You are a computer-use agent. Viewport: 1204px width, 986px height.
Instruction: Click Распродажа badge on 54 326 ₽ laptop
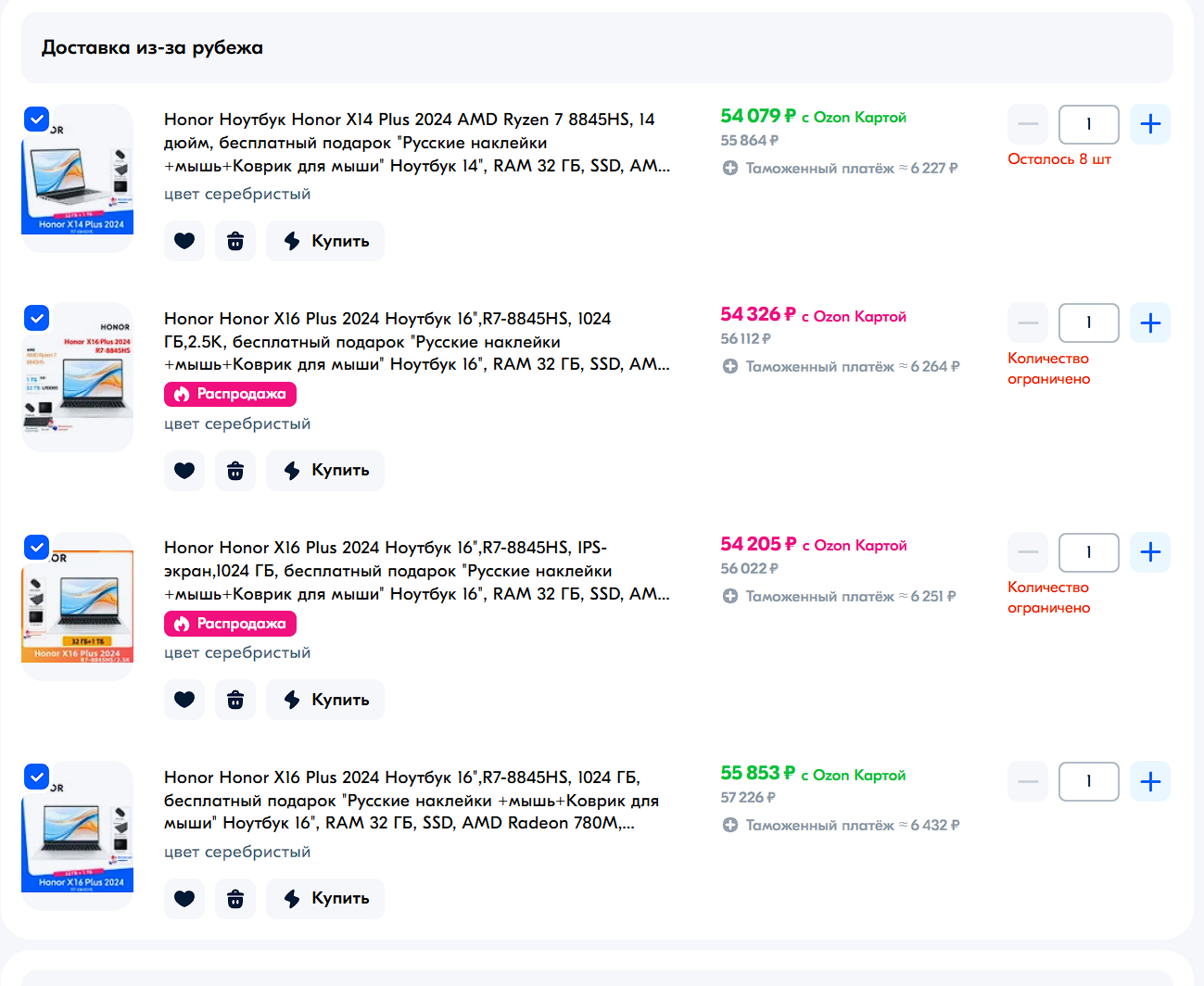(x=230, y=394)
